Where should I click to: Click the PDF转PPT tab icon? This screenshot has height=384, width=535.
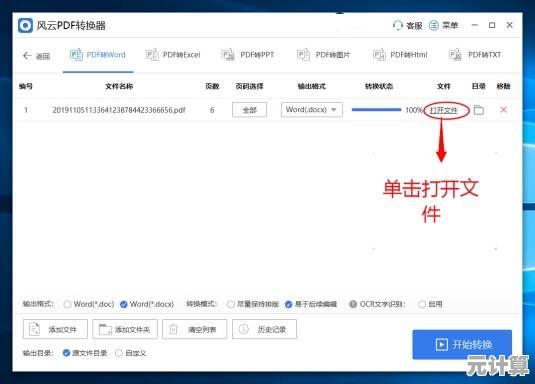pos(228,55)
